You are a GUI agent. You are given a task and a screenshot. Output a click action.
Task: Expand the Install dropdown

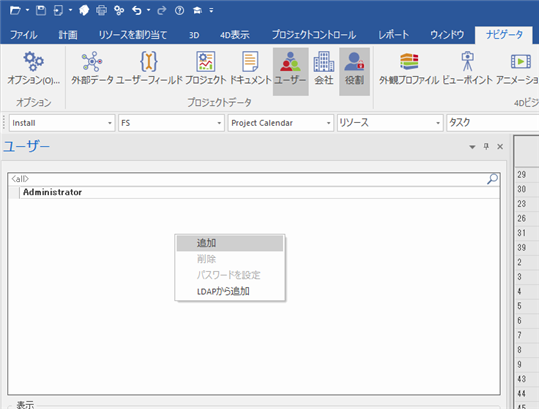pyautogui.click(x=110, y=123)
